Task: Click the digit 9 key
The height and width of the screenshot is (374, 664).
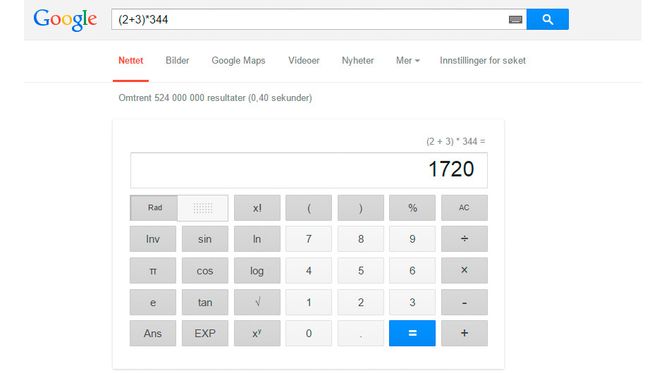Action: [x=412, y=239]
